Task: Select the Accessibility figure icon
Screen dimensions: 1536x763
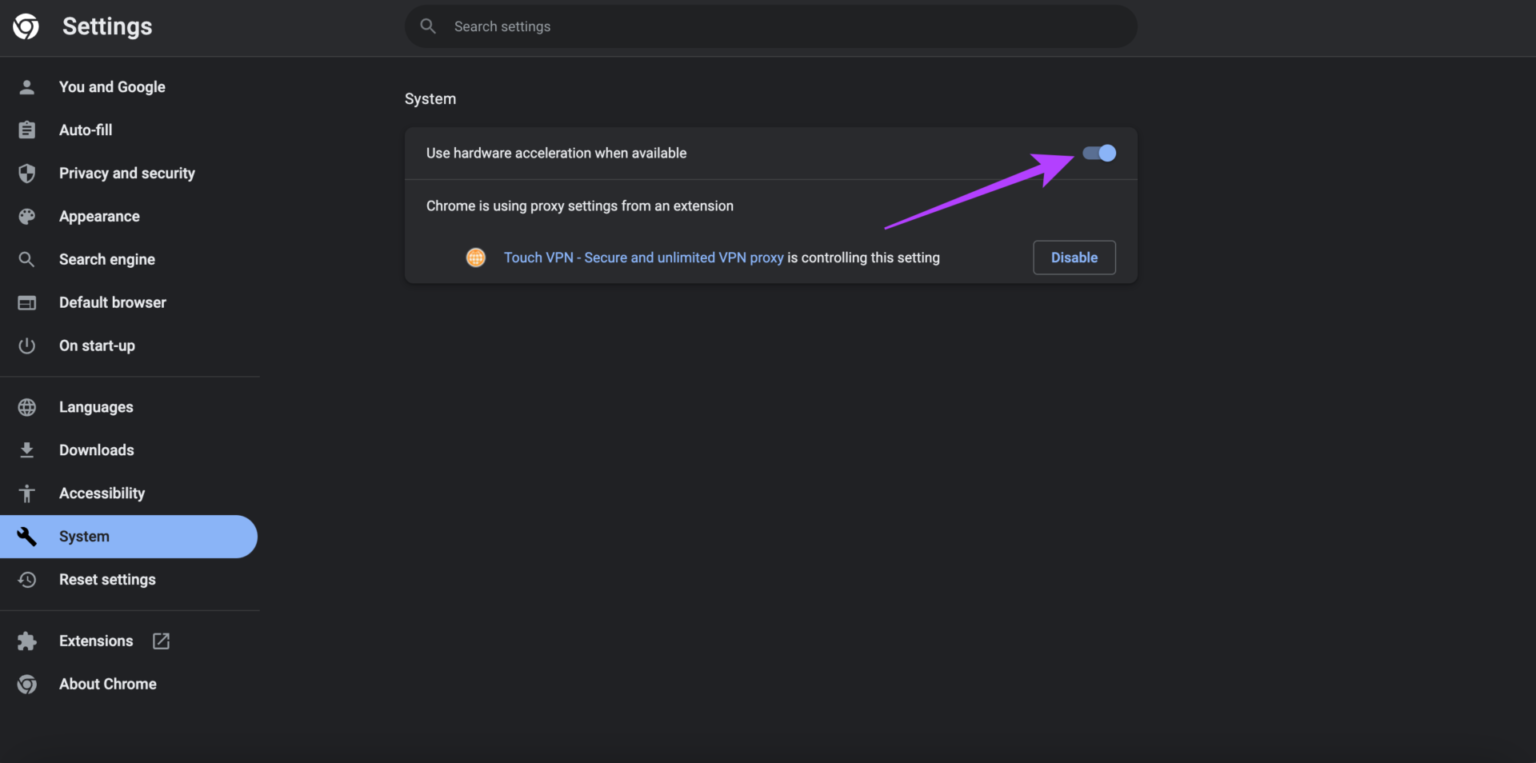Action: pos(26,492)
